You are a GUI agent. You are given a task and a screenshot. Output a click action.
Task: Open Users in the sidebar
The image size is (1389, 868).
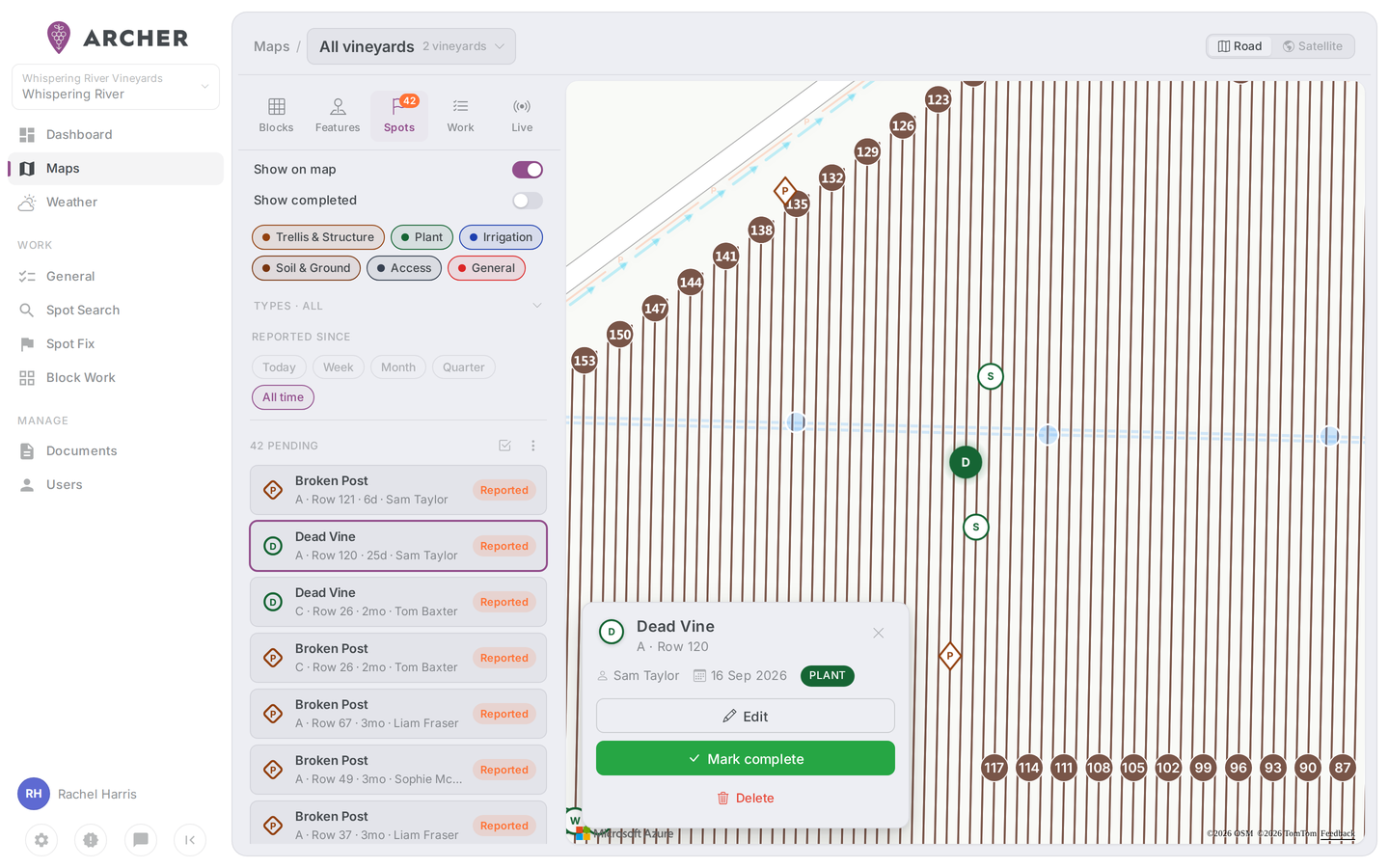click(x=116, y=485)
